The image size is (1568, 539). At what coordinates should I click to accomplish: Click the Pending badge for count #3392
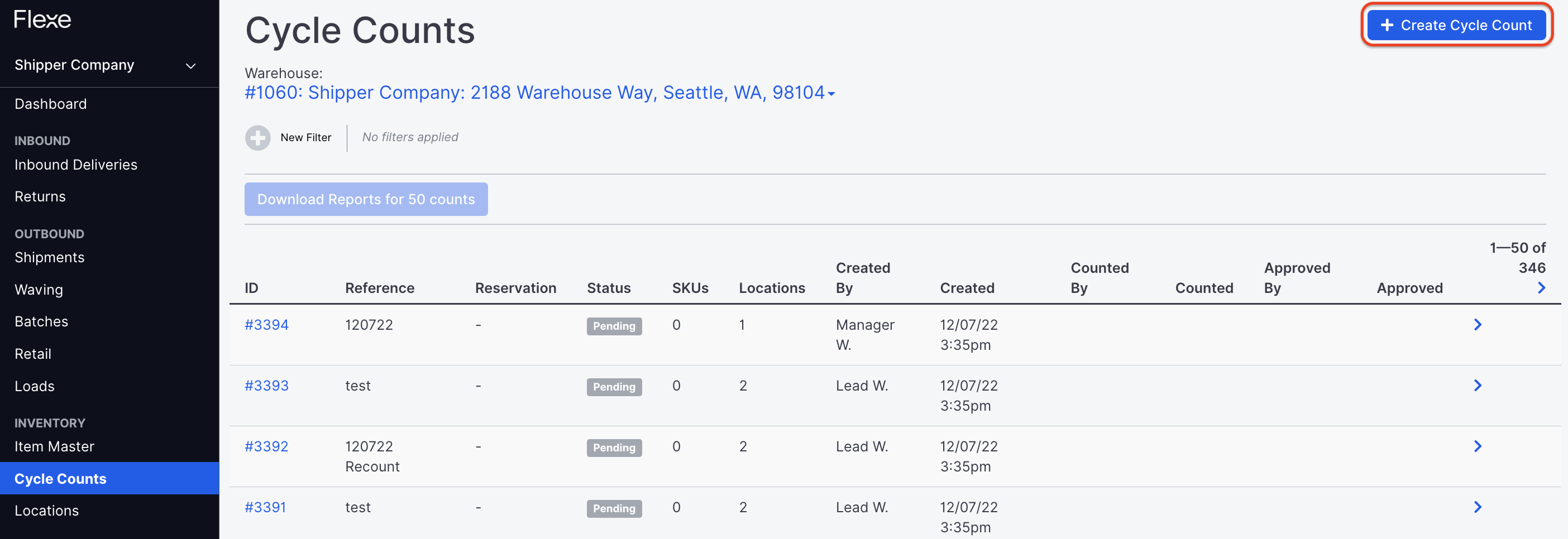click(614, 447)
